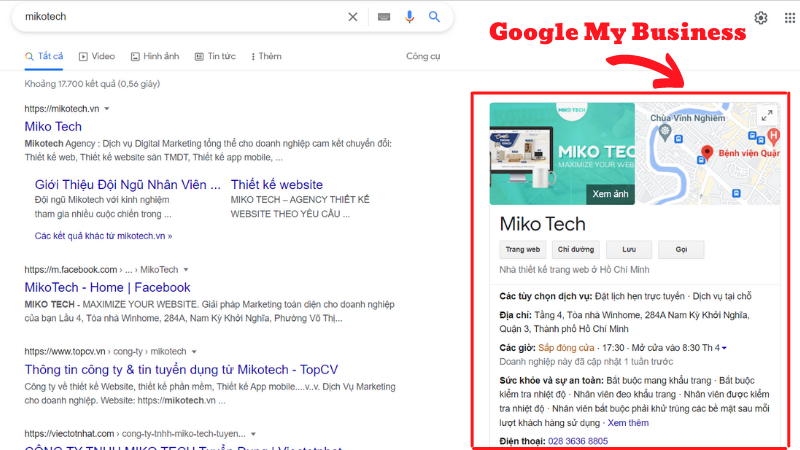
Task: Switch to the Tin tức tab
Action: (x=215, y=56)
